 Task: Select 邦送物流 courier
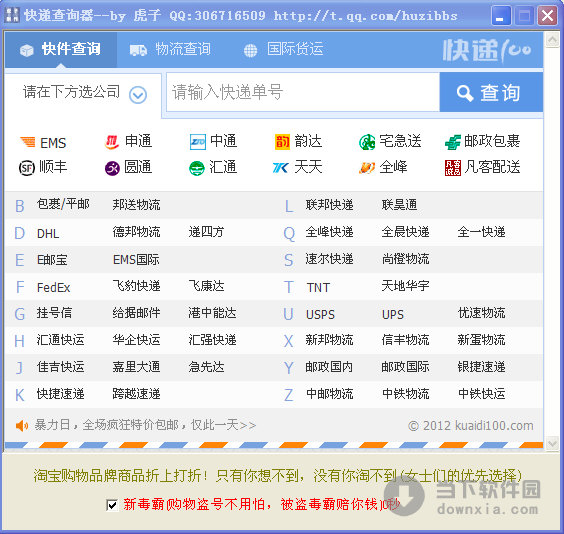[x=136, y=205]
